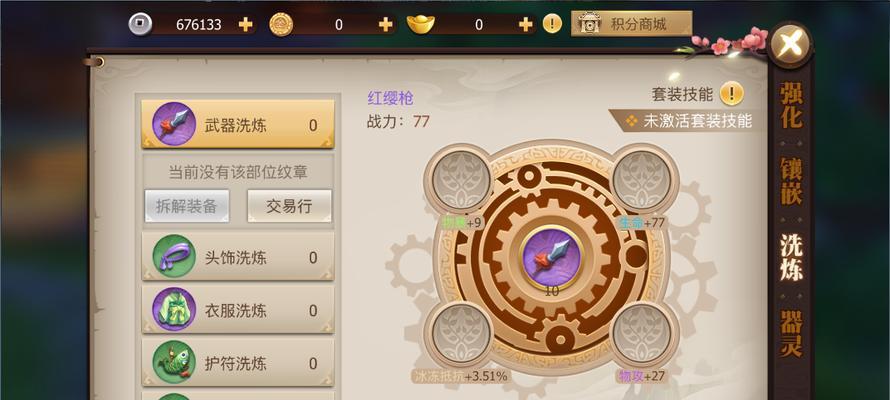Switch to the 镶嵌 tab
The image size is (890, 400).
tap(791, 181)
